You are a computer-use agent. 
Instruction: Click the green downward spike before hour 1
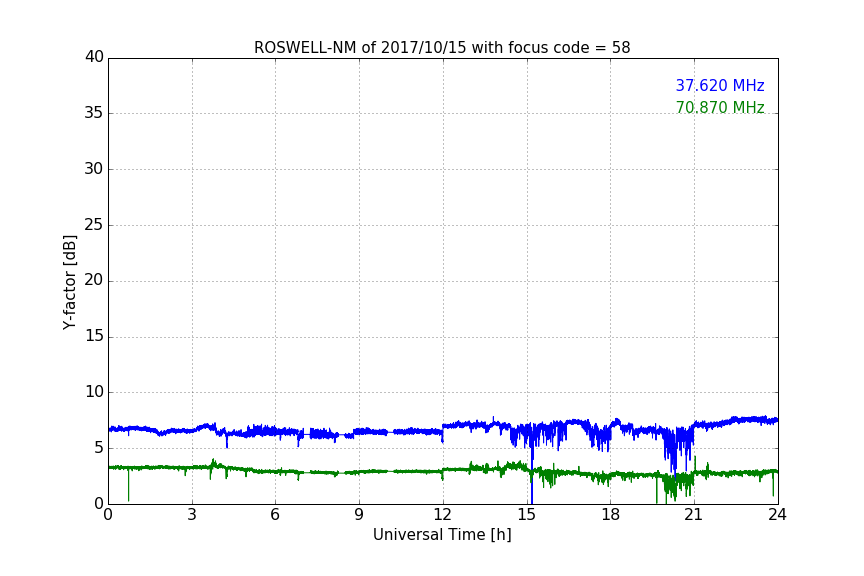click(128, 485)
